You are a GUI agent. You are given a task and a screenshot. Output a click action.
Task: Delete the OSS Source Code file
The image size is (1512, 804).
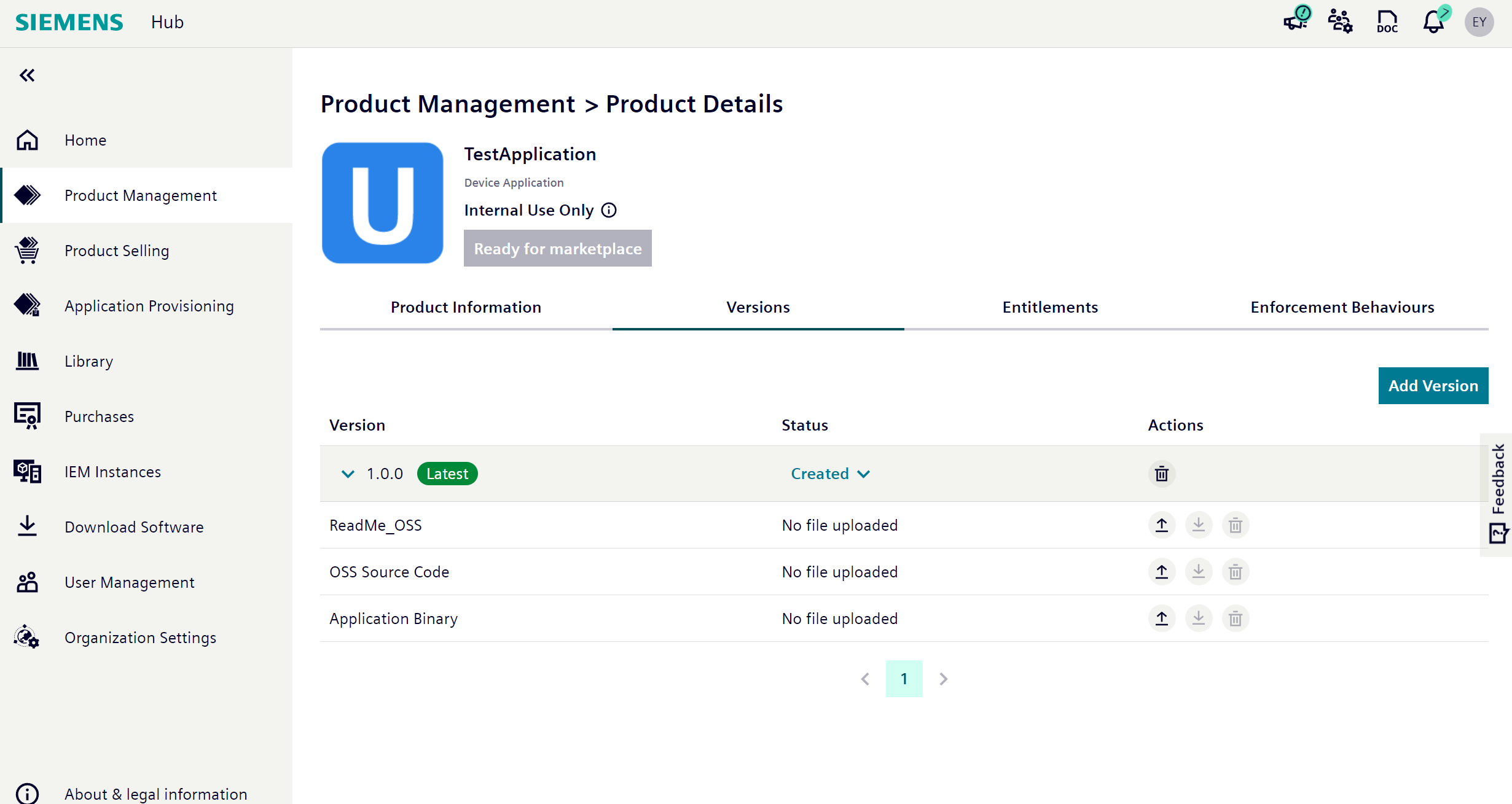(1236, 572)
